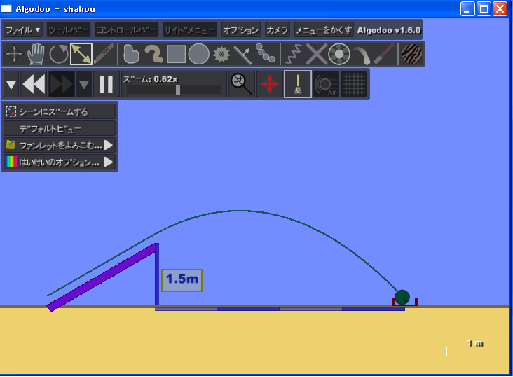Toggle the grid display

[x=354, y=84]
